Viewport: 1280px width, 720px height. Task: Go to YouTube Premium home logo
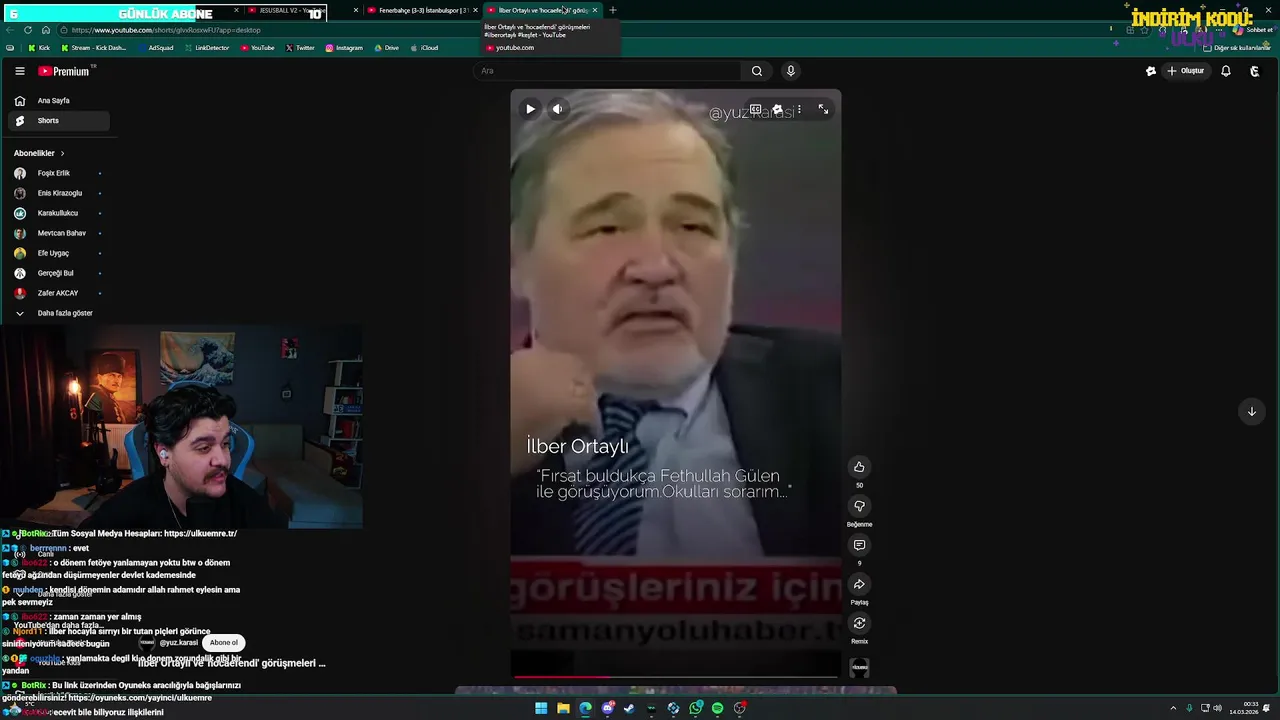65,71
